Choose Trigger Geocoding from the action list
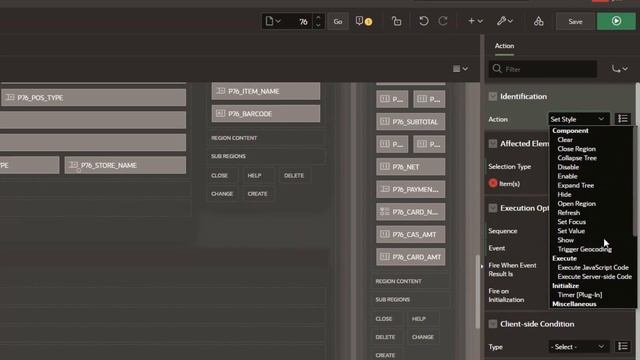Image resolution: width=640 pixels, height=360 pixels. [584, 249]
